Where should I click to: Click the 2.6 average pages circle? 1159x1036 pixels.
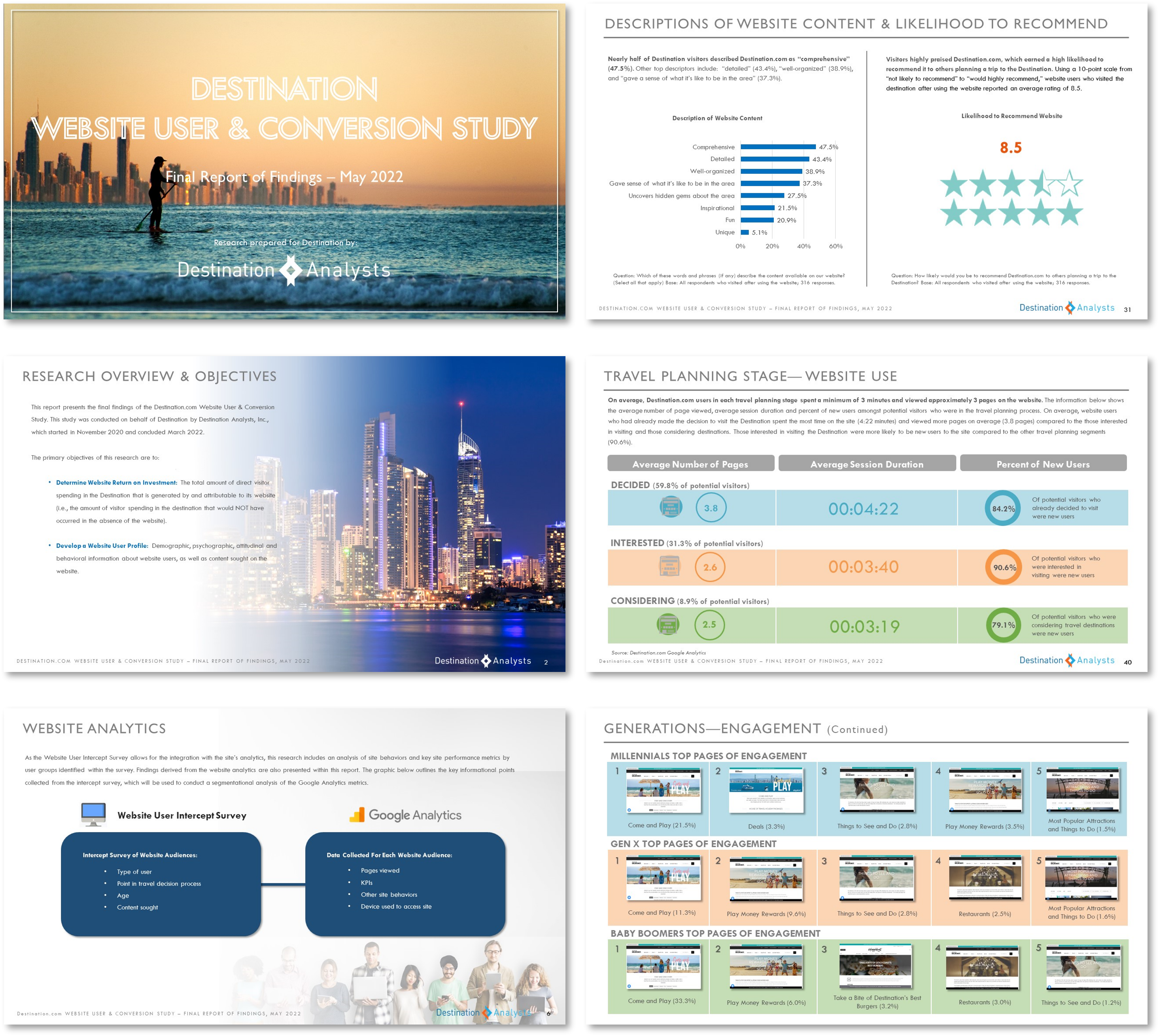point(710,567)
